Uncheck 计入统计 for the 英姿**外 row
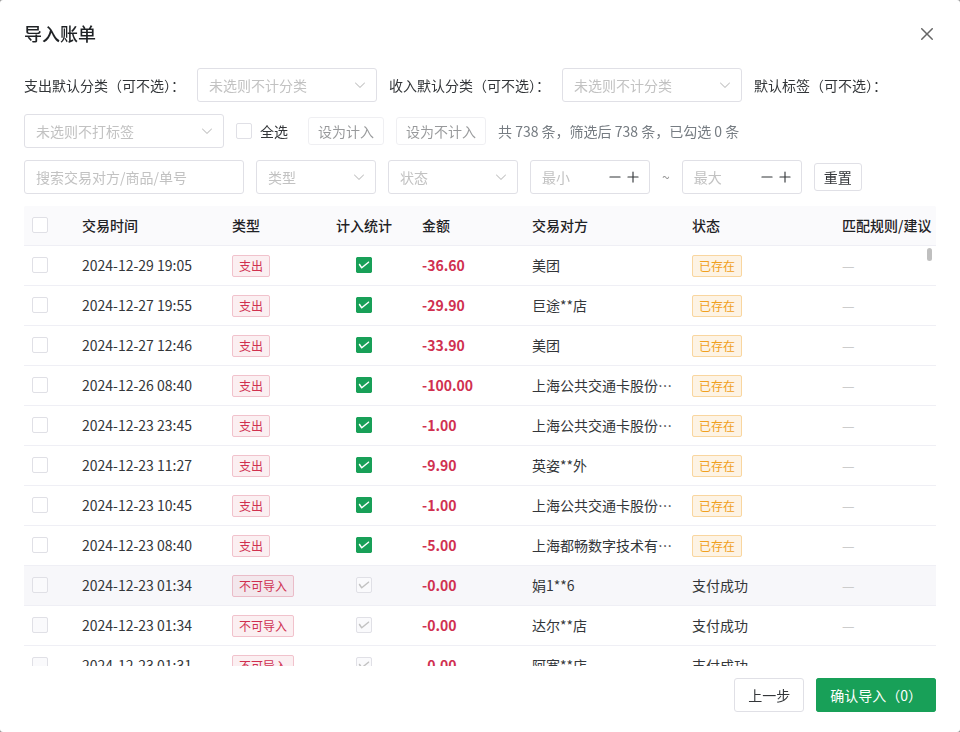 (364, 465)
